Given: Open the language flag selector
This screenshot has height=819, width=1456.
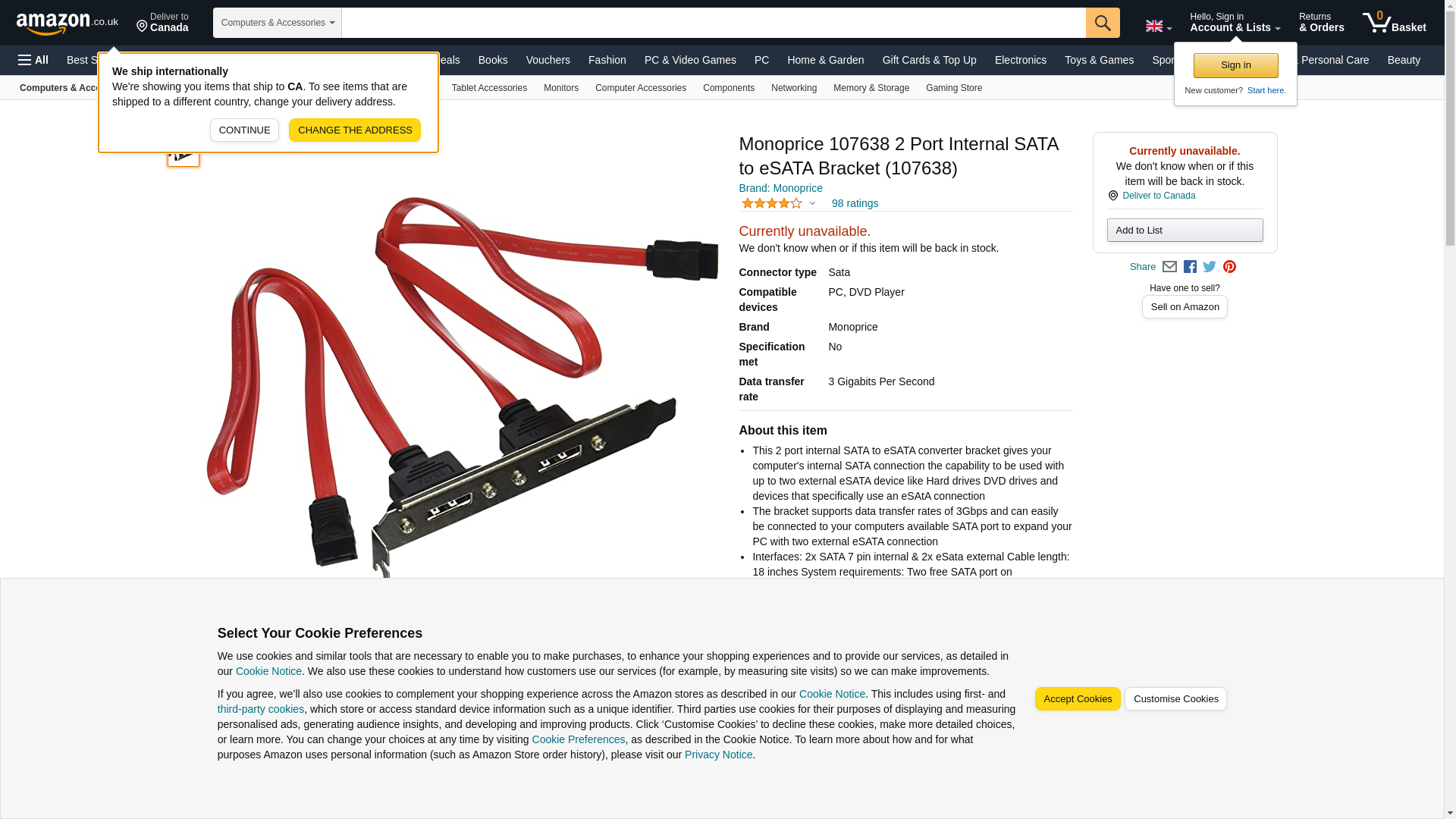Looking at the screenshot, I should pos(1158,27).
